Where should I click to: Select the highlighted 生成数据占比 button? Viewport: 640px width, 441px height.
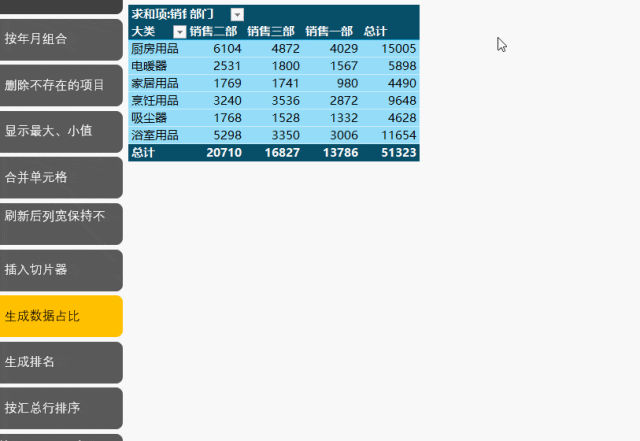(60, 316)
